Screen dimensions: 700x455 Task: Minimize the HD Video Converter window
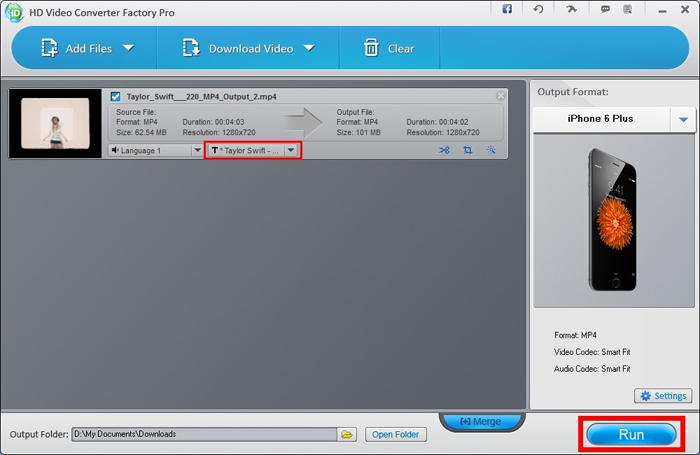tap(662, 11)
